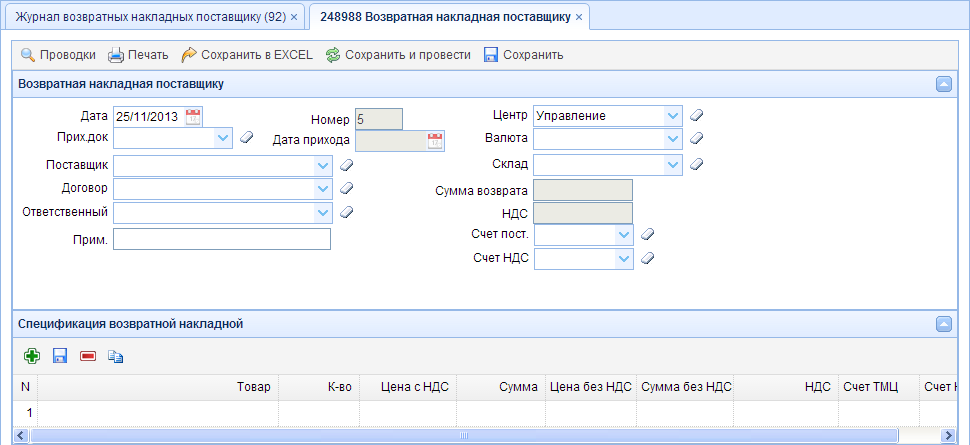Close the 248988 Возвратная накладная tab
This screenshot has width=970, height=445.
579,17
